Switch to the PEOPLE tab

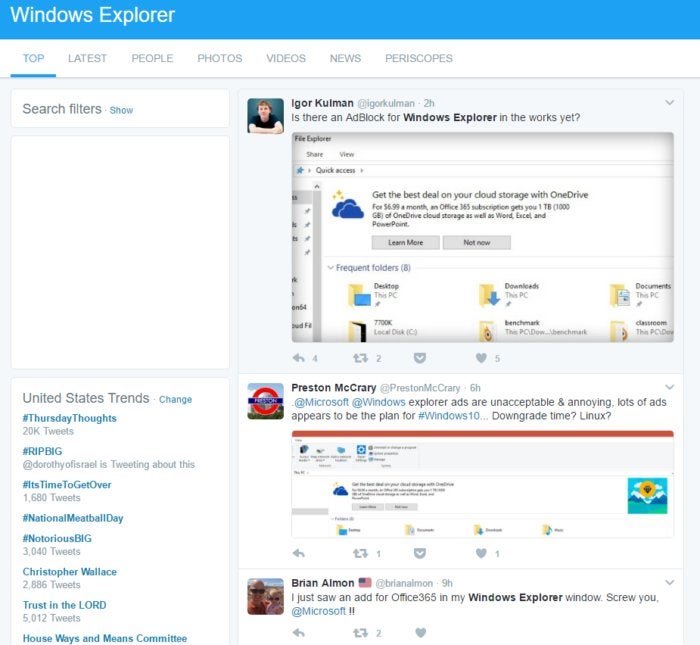(152, 58)
